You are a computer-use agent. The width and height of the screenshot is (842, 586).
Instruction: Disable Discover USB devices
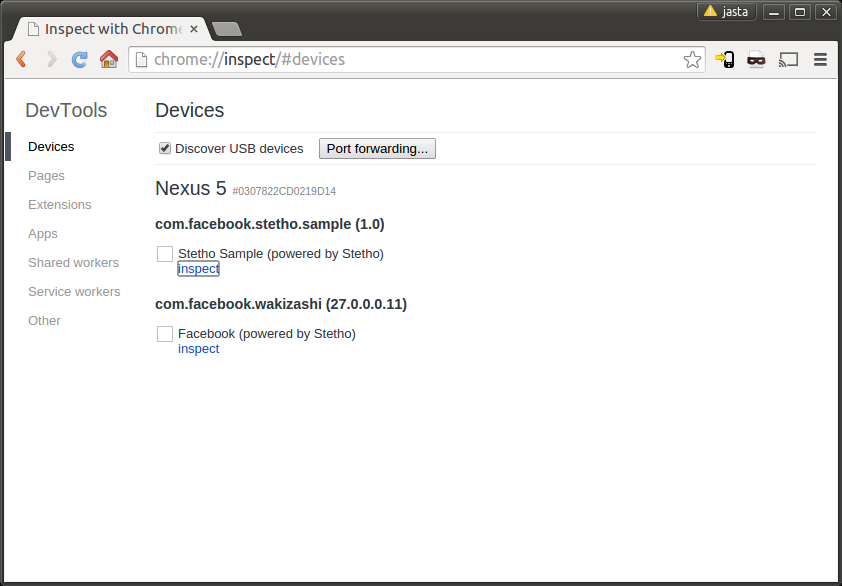[164, 148]
